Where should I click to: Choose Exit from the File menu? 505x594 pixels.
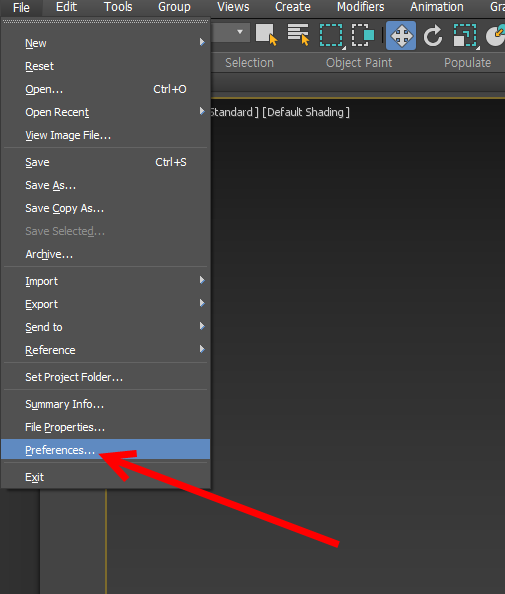[106, 477]
